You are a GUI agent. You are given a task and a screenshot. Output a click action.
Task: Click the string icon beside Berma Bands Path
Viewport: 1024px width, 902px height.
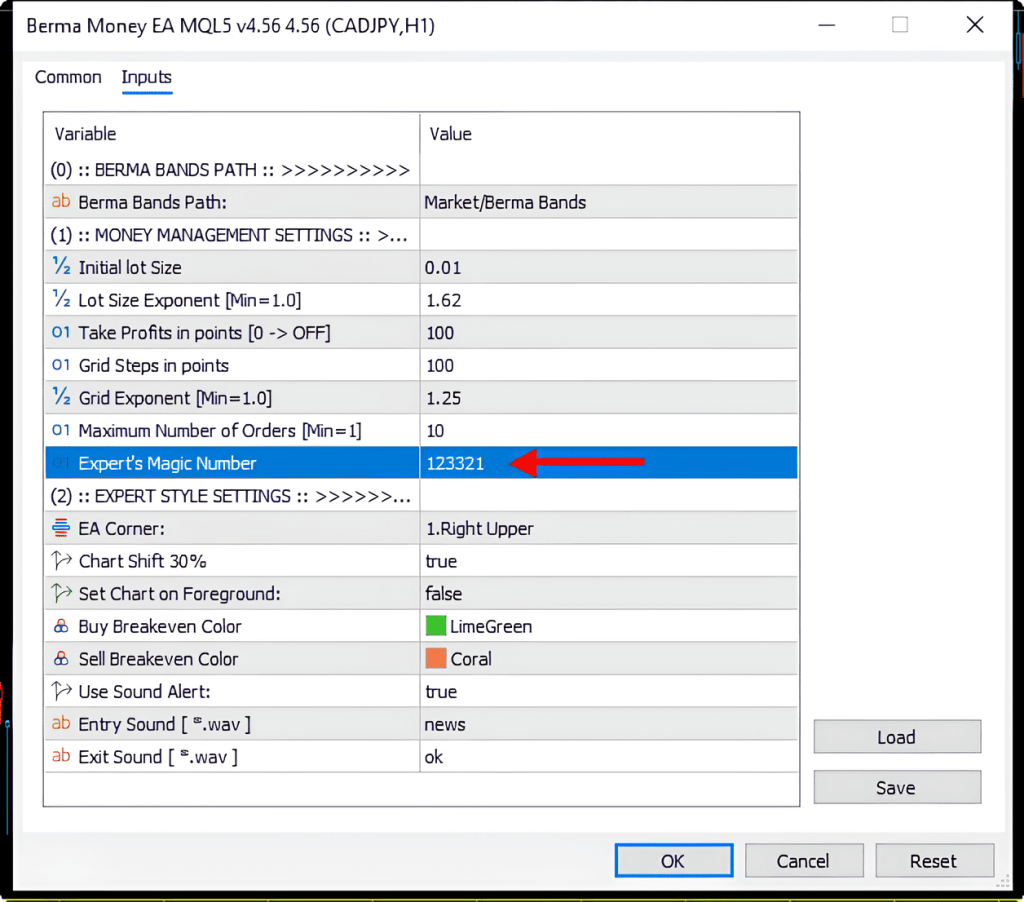pos(61,202)
